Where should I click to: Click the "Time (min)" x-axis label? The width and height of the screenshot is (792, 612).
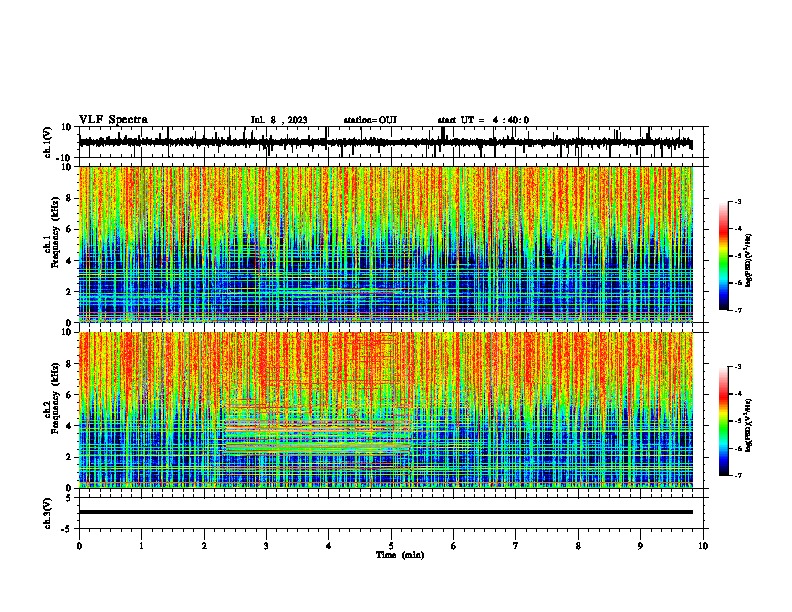[x=400, y=555]
